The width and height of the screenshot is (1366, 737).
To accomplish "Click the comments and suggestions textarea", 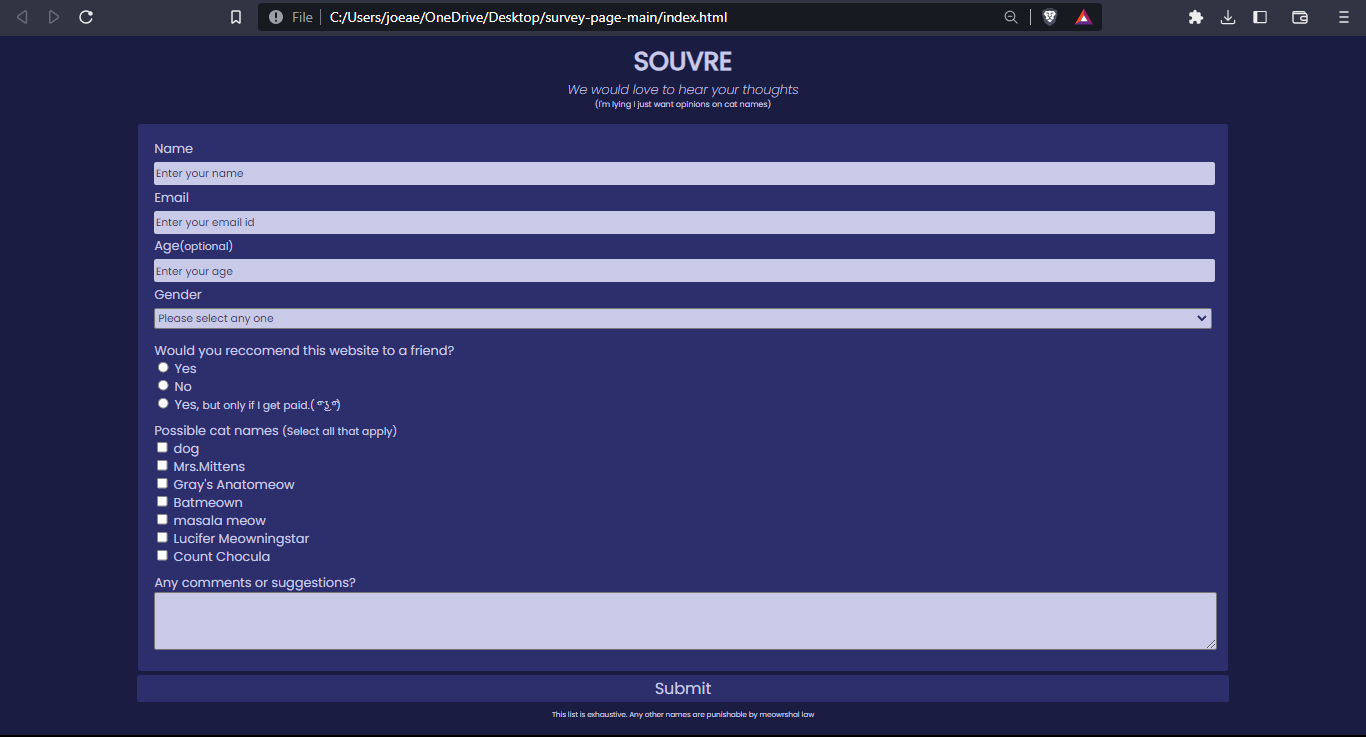I will pos(683,620).
